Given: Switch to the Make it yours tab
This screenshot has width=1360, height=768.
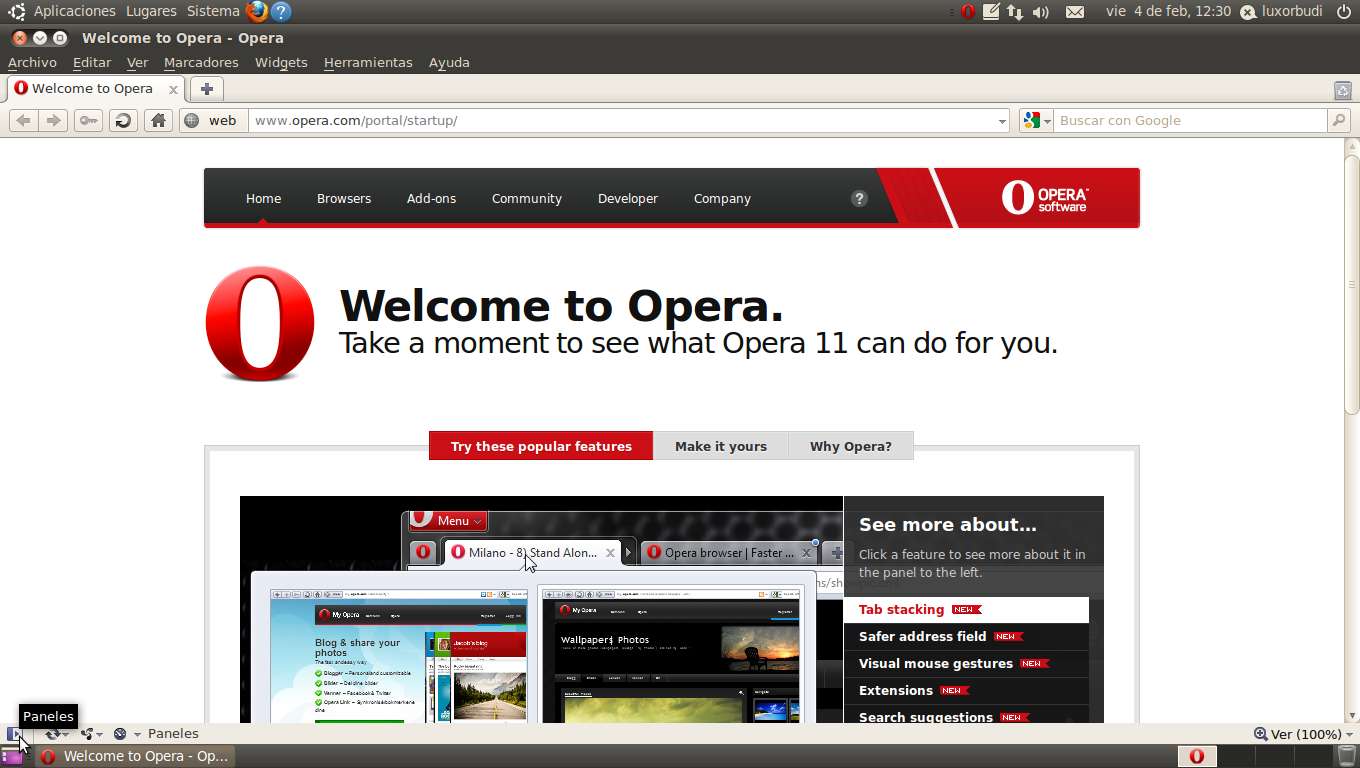Looking at the screenshot, I should click(721, 446).
